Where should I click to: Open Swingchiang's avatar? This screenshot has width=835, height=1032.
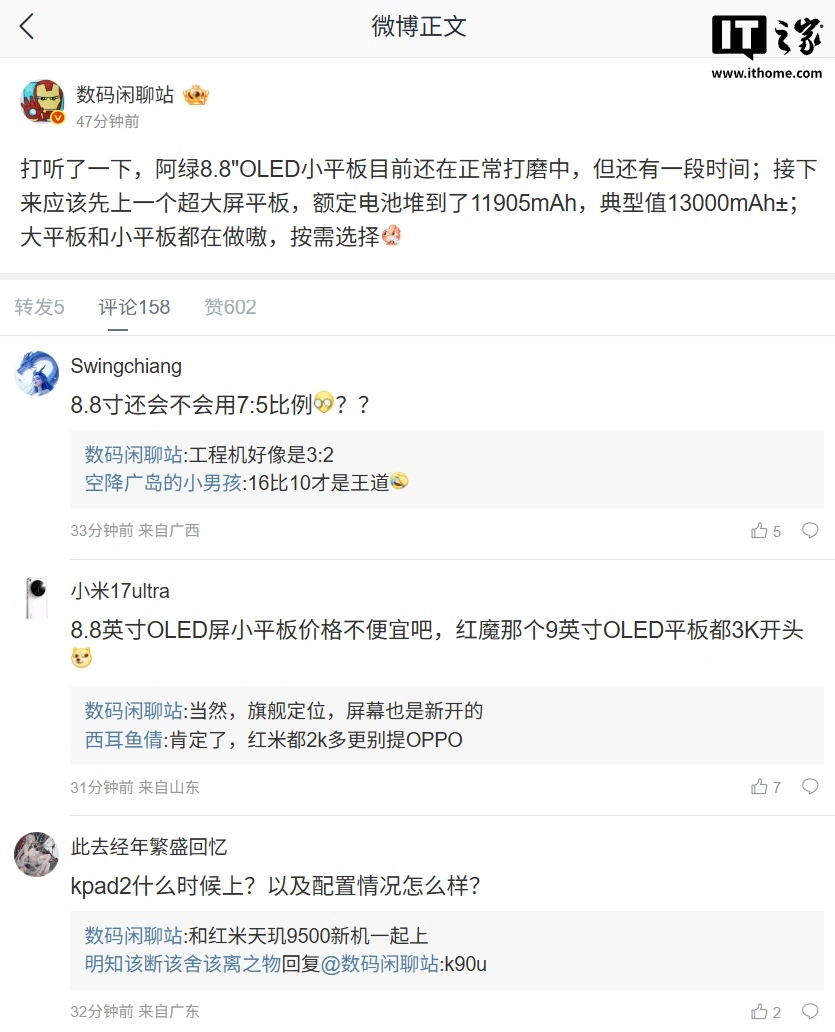click(38, 374)
